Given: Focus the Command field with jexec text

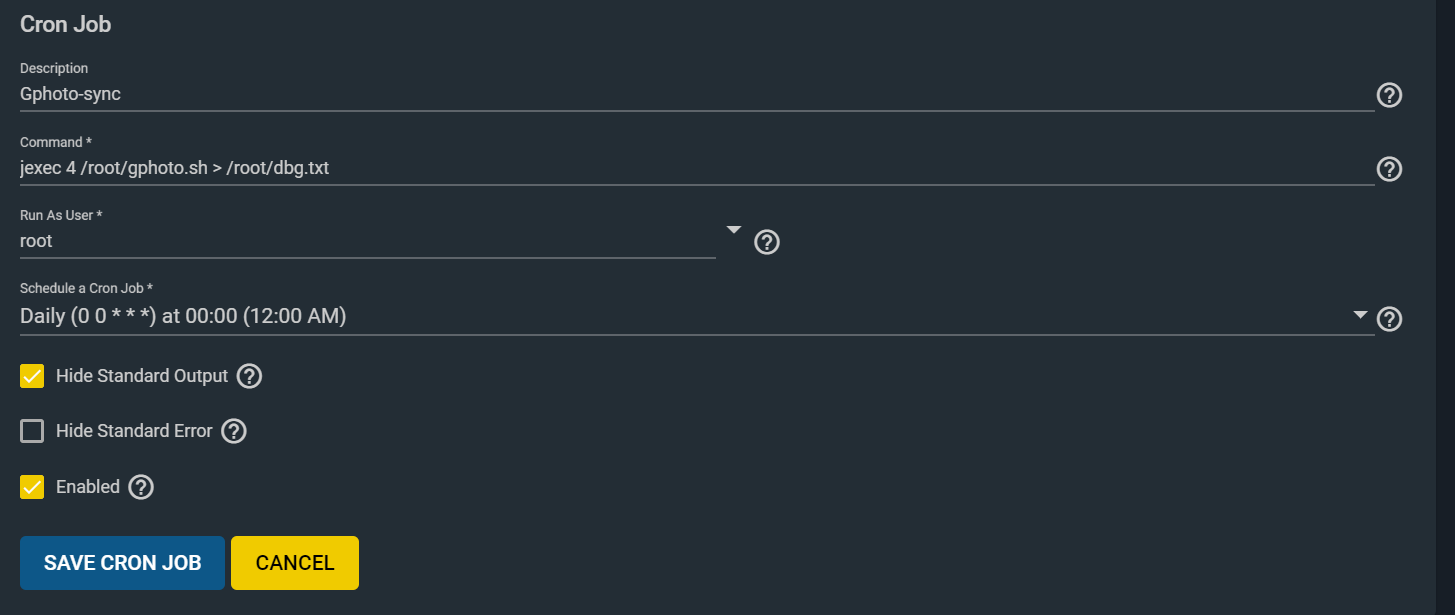Looking at the screenshot, I should 697,169.
